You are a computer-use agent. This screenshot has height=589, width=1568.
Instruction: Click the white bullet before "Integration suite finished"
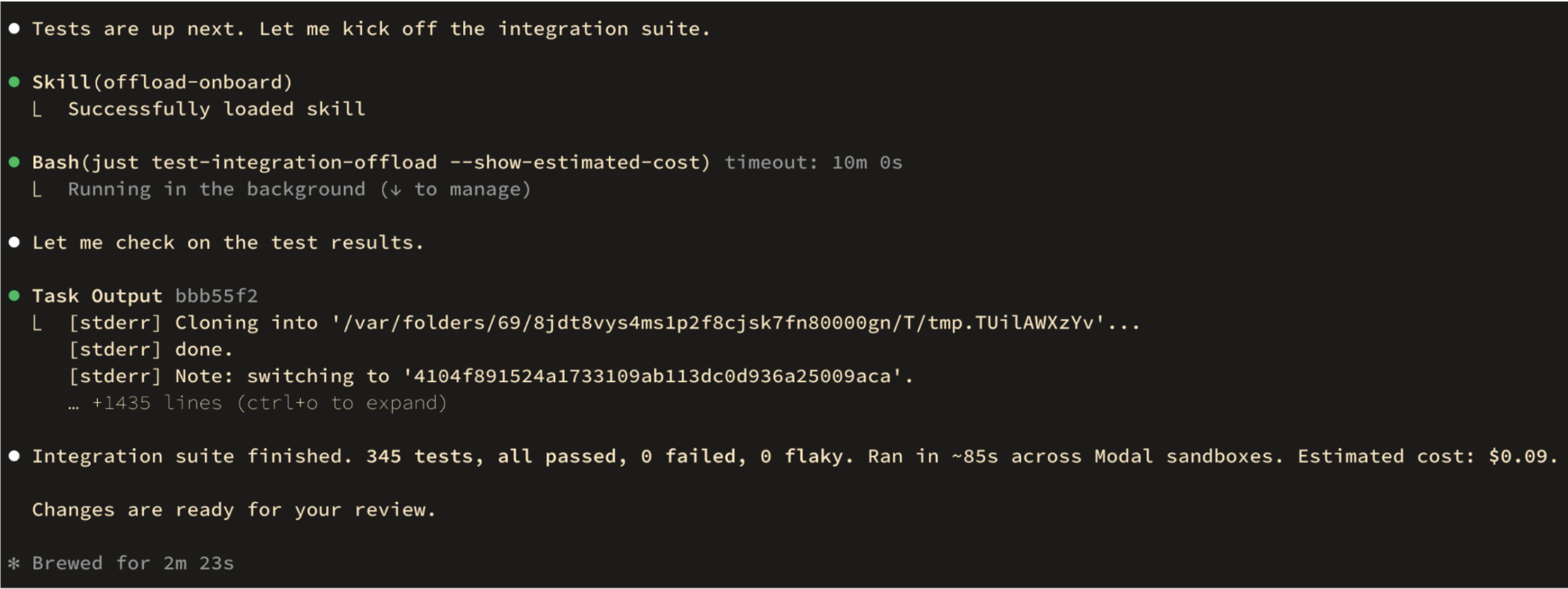coord(14,456)
